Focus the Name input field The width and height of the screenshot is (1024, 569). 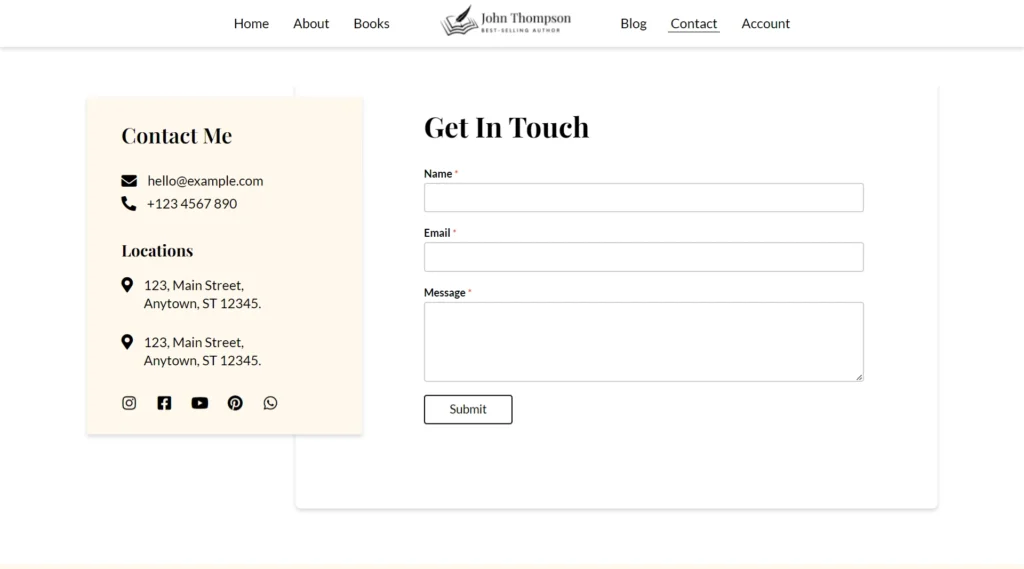[643, 197]
